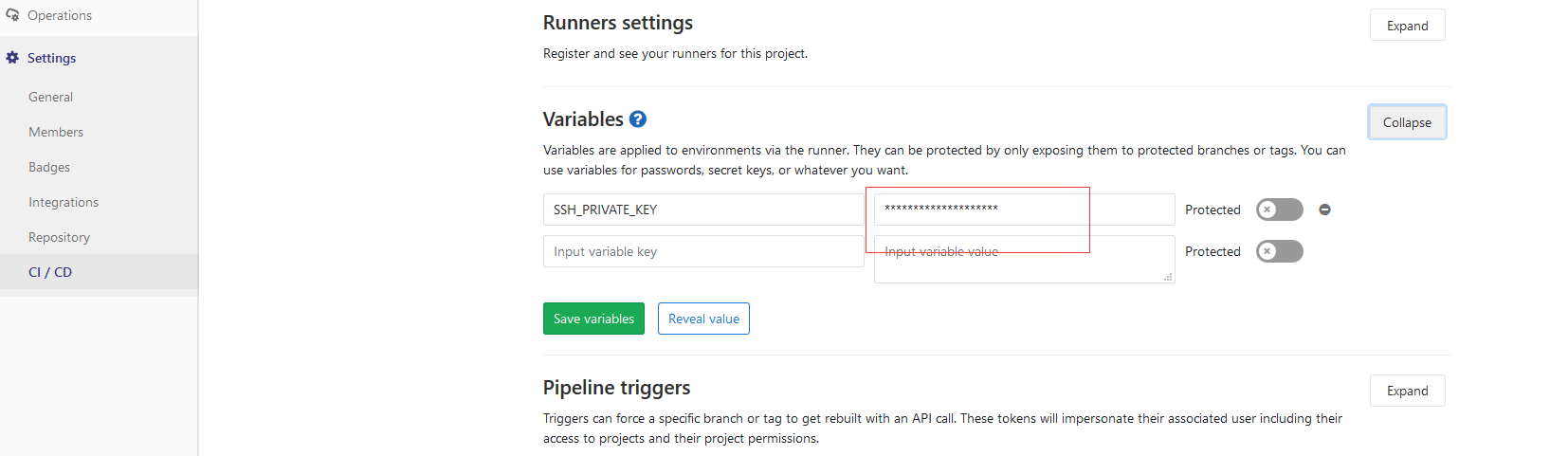
Task: Select CI / CD sidebar item
Action: point(50,272)
